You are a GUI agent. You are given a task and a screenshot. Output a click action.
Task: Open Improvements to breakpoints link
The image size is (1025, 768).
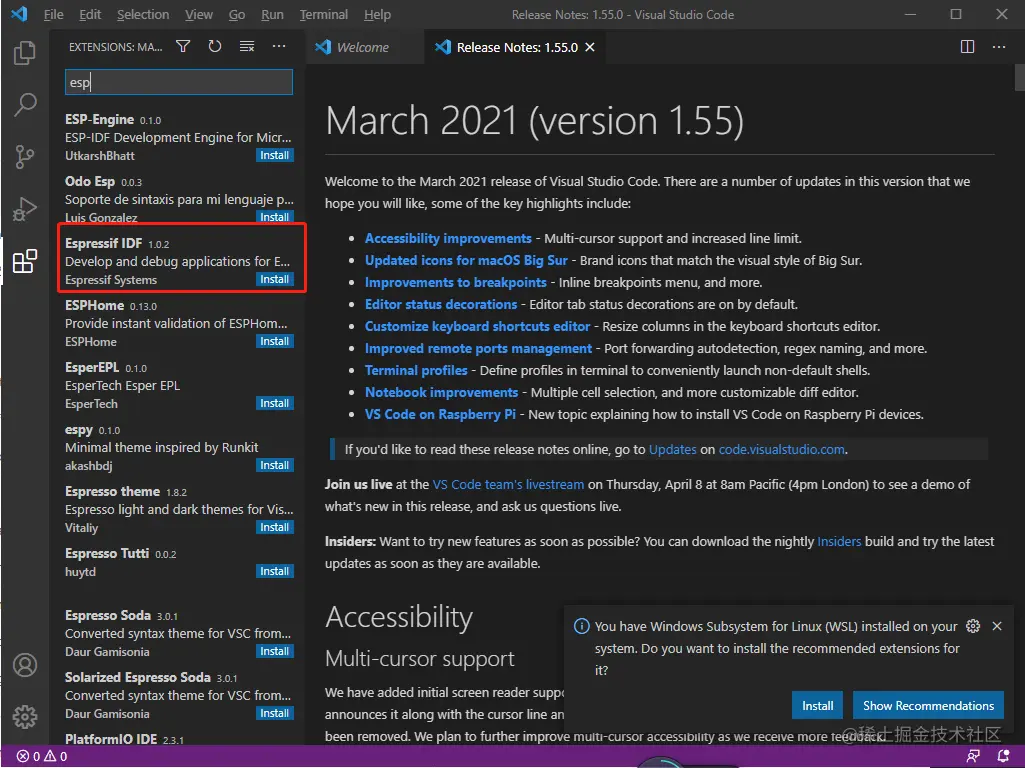[x=456, y=282]
